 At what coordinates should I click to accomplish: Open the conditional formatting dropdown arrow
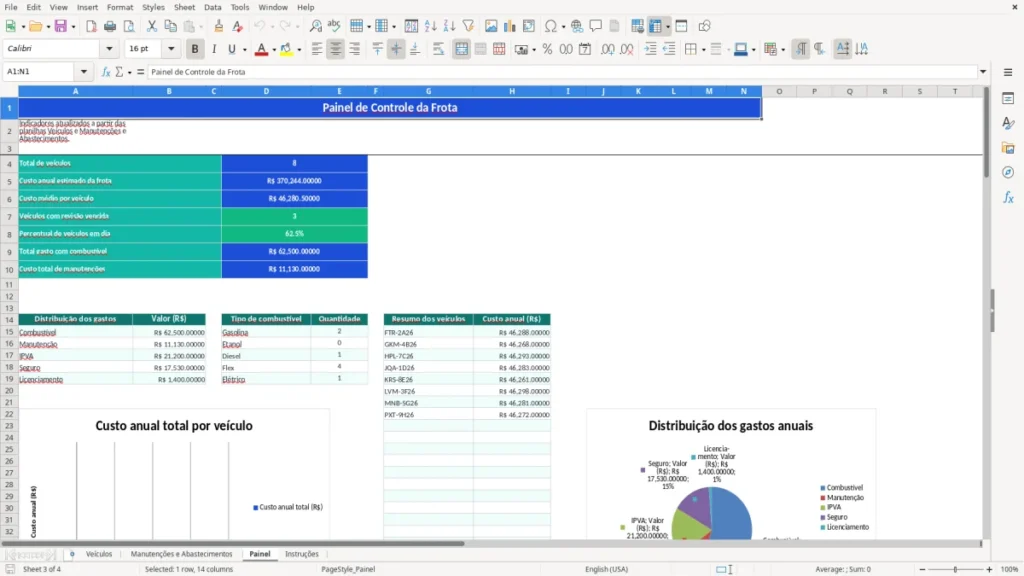tap(783, 50)
